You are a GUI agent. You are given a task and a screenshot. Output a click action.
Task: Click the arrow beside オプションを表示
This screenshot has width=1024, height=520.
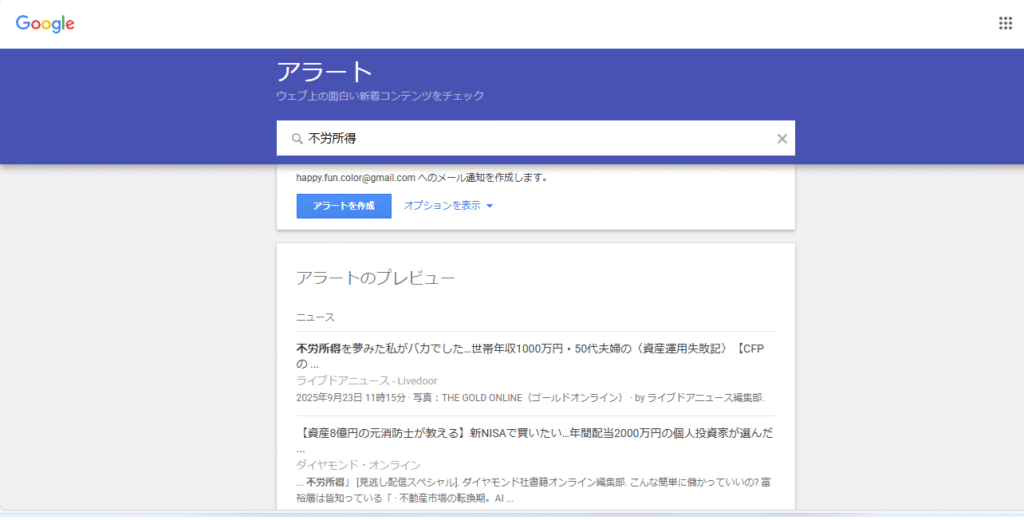[489, 206]
